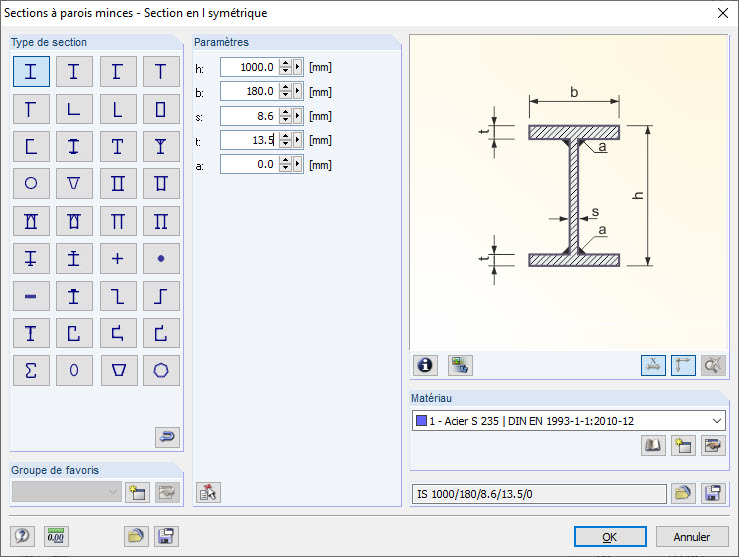
Task: Click the Annuler button
Action: (691, 537)
